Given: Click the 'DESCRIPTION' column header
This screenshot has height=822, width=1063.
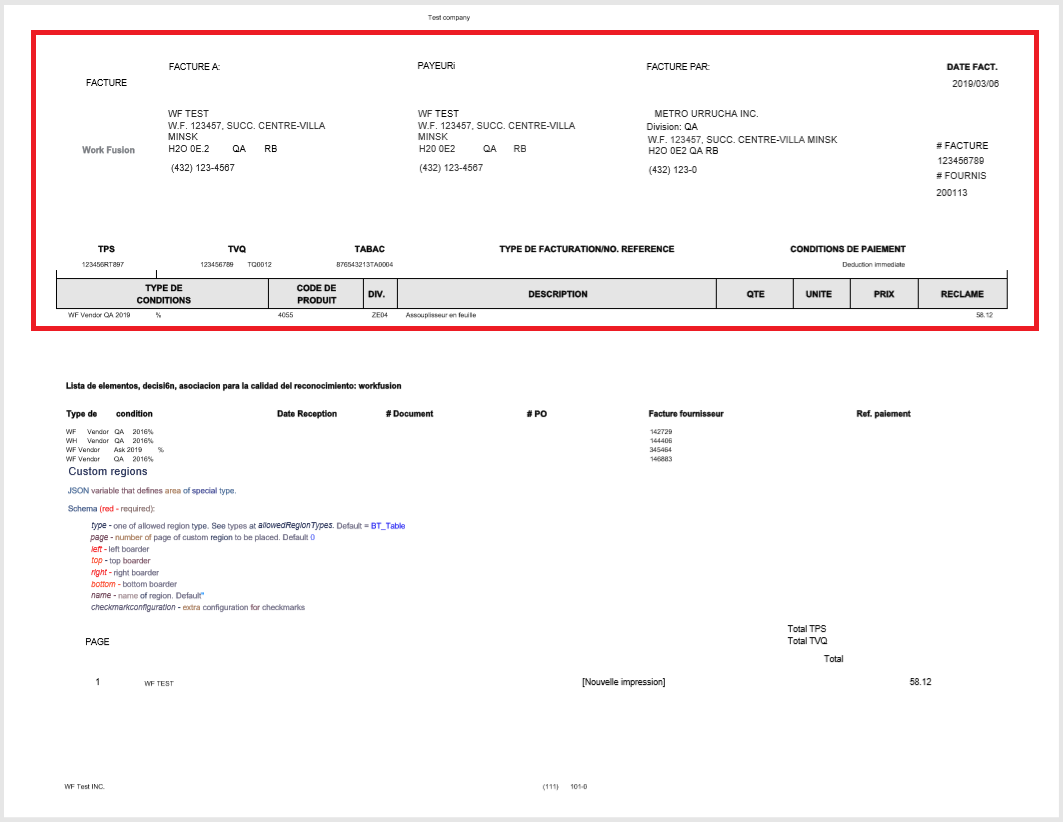Looking at the screenshot, I should coord(557,294).
